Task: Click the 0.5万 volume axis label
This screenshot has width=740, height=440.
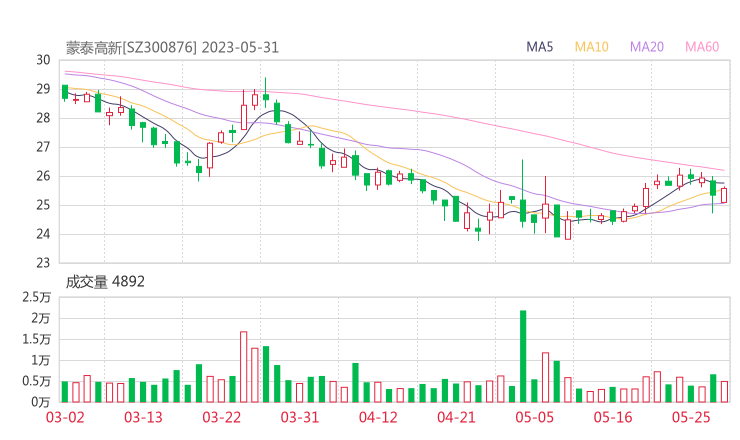Action: (36, 381)
